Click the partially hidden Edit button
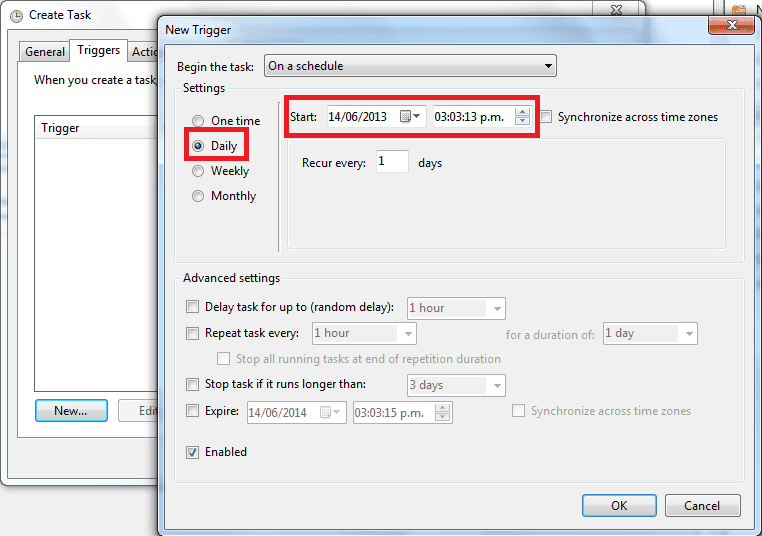Image resolution: width=762 pixels, height=536 pixels. (139, 411)
